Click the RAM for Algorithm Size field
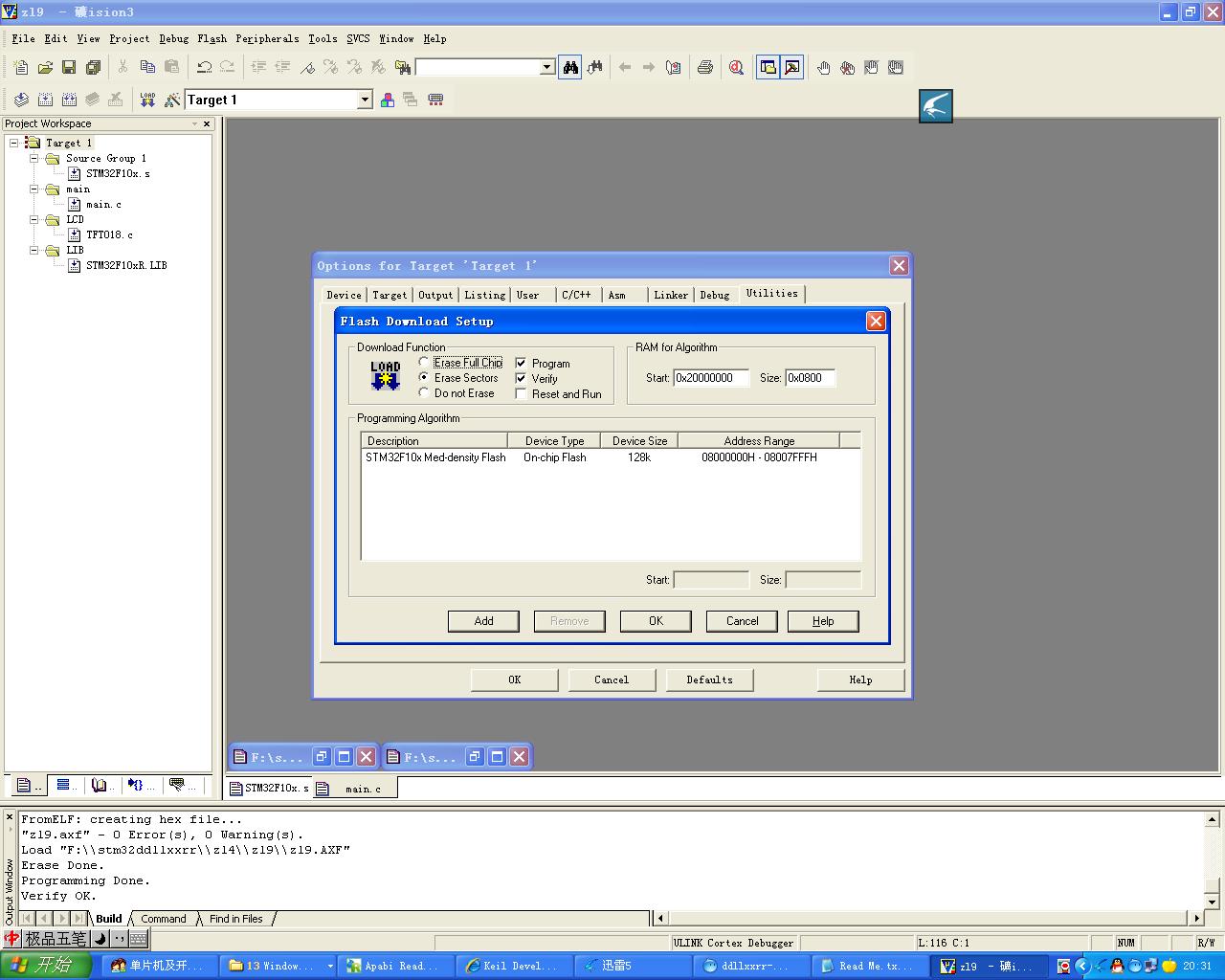1225x980 pixels. click(x=811, y=378)
